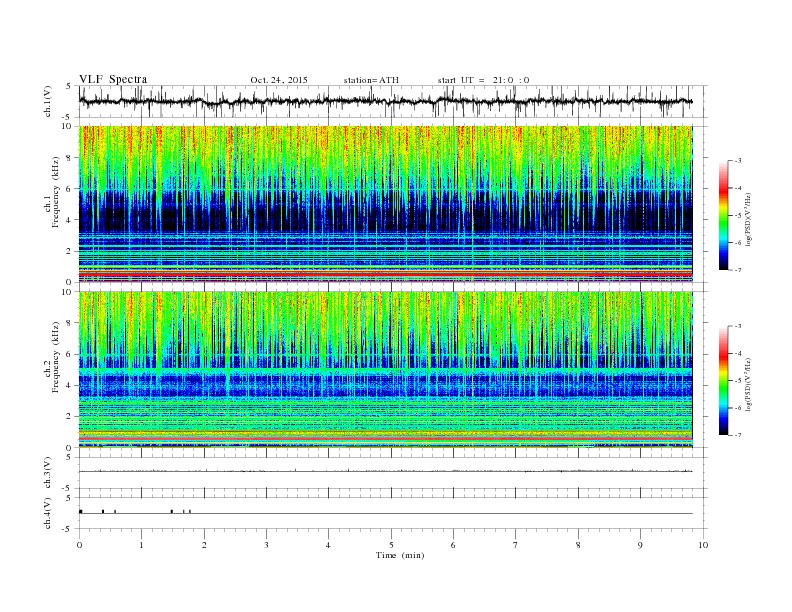Click the "-4" label on ch.2 colorbar

coord(737,353)
